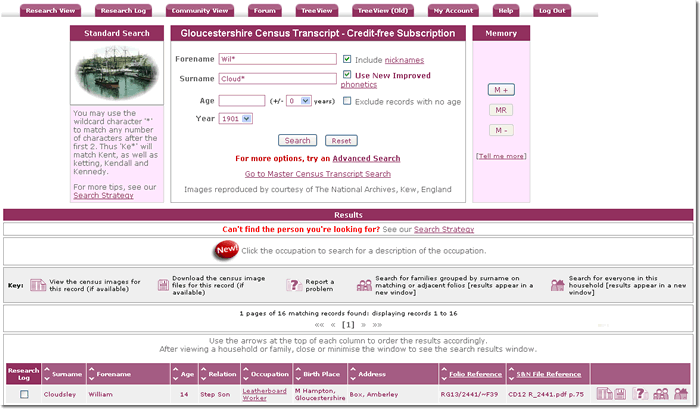
Task: Open Search Strategy link in Results banner
Action: tap(444, 229)
